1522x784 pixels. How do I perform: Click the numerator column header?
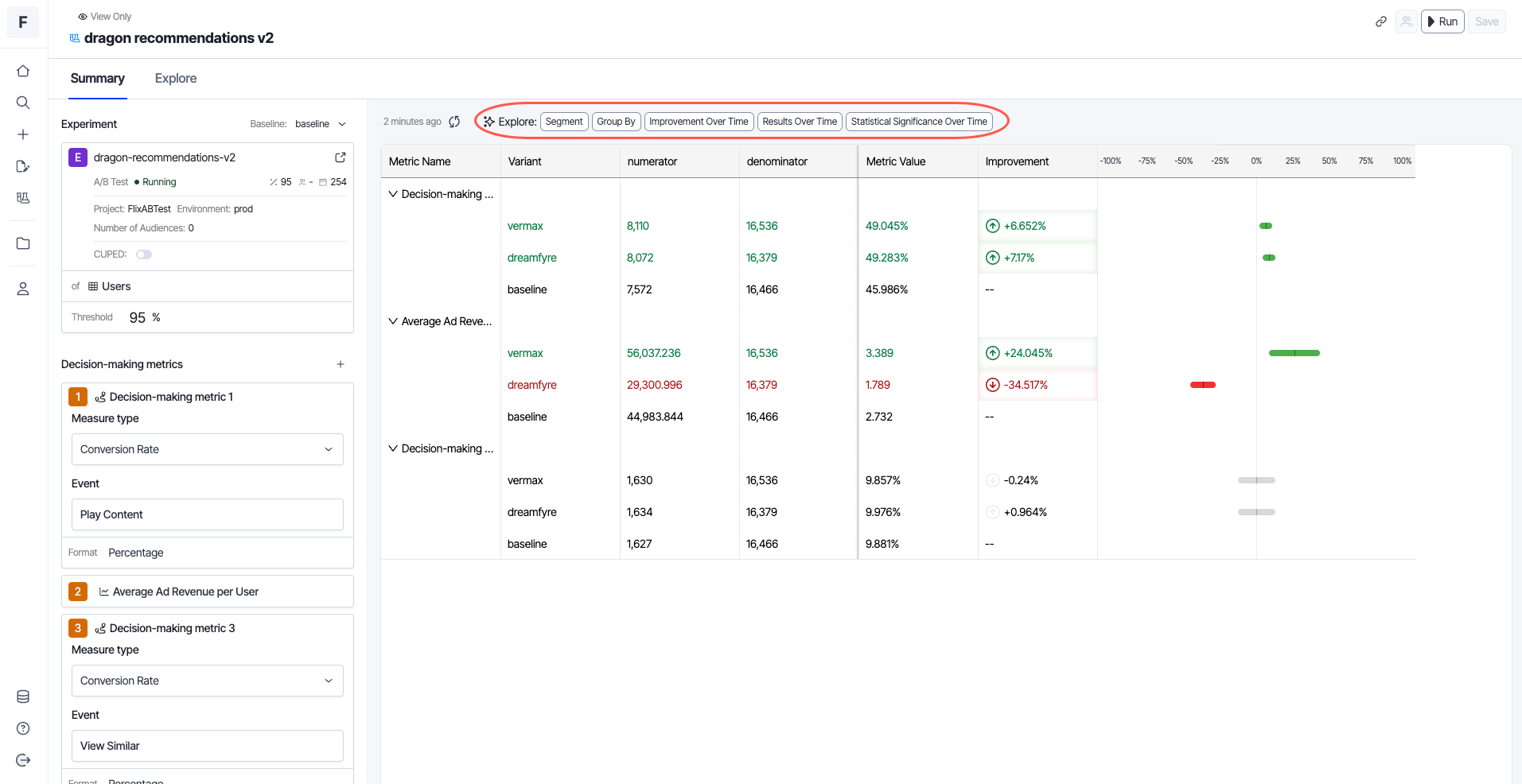[x=679, y=161]
